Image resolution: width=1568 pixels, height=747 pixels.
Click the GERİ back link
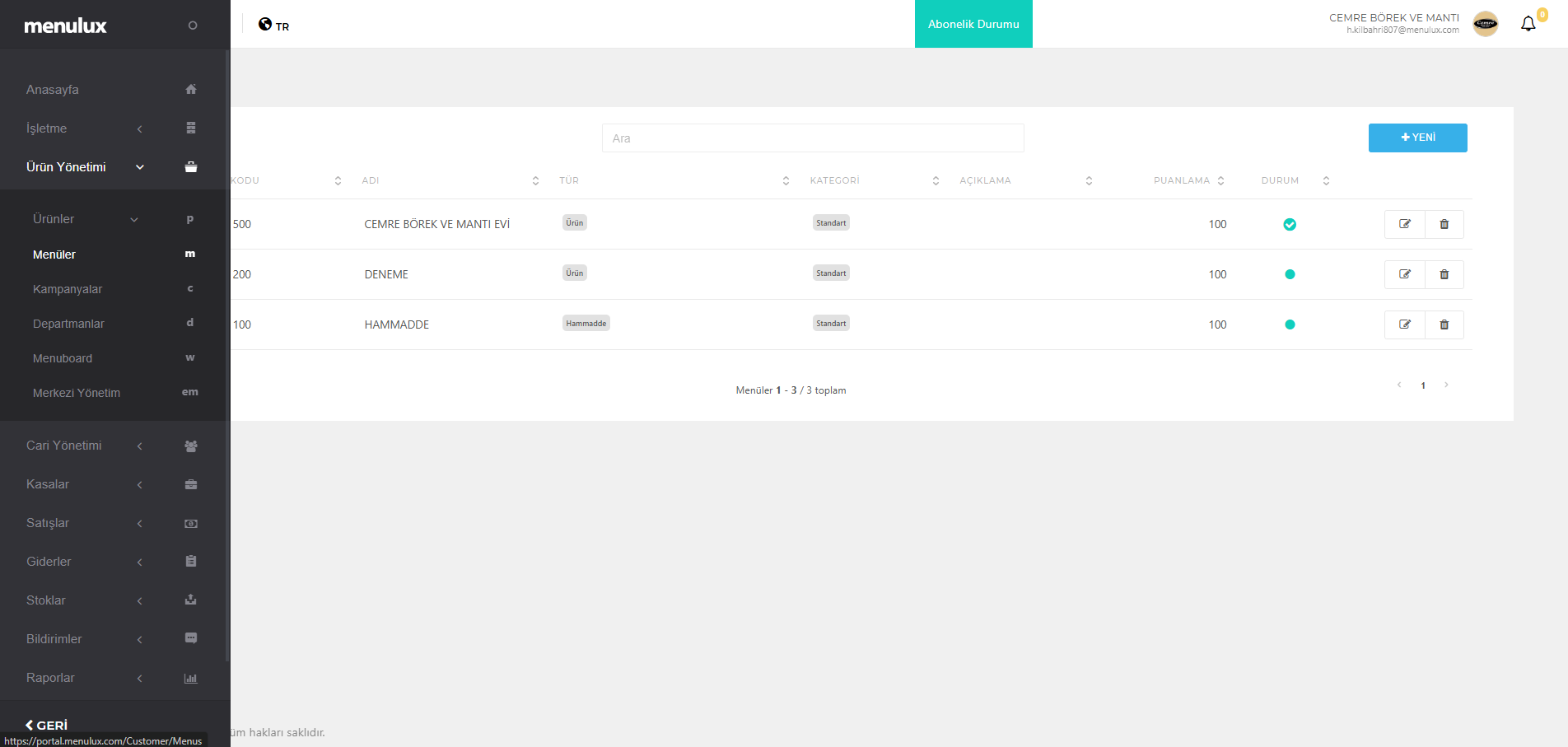[x=46, y=725]
